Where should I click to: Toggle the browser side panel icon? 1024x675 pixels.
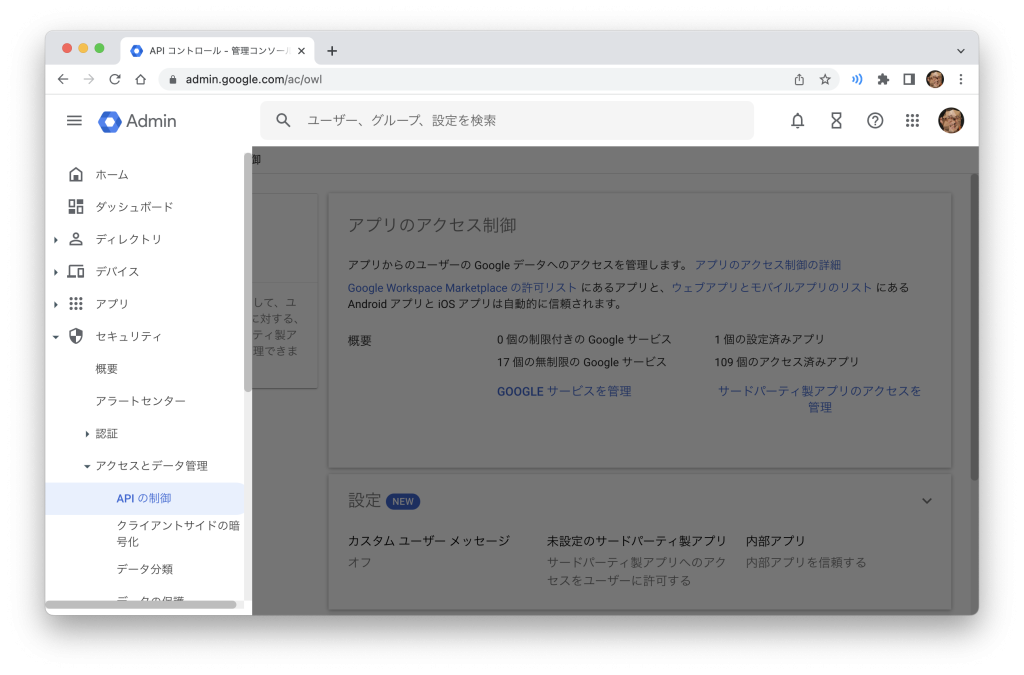tap(908, 79)
